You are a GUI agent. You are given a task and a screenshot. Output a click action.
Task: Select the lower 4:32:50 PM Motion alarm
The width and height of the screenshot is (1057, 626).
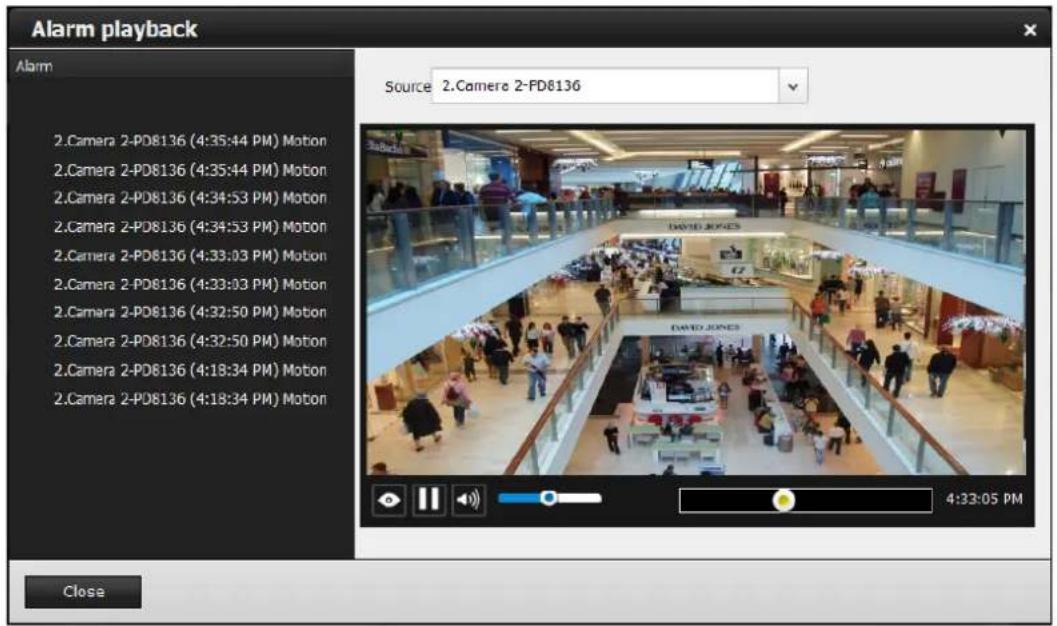click(x=190, y=342)
